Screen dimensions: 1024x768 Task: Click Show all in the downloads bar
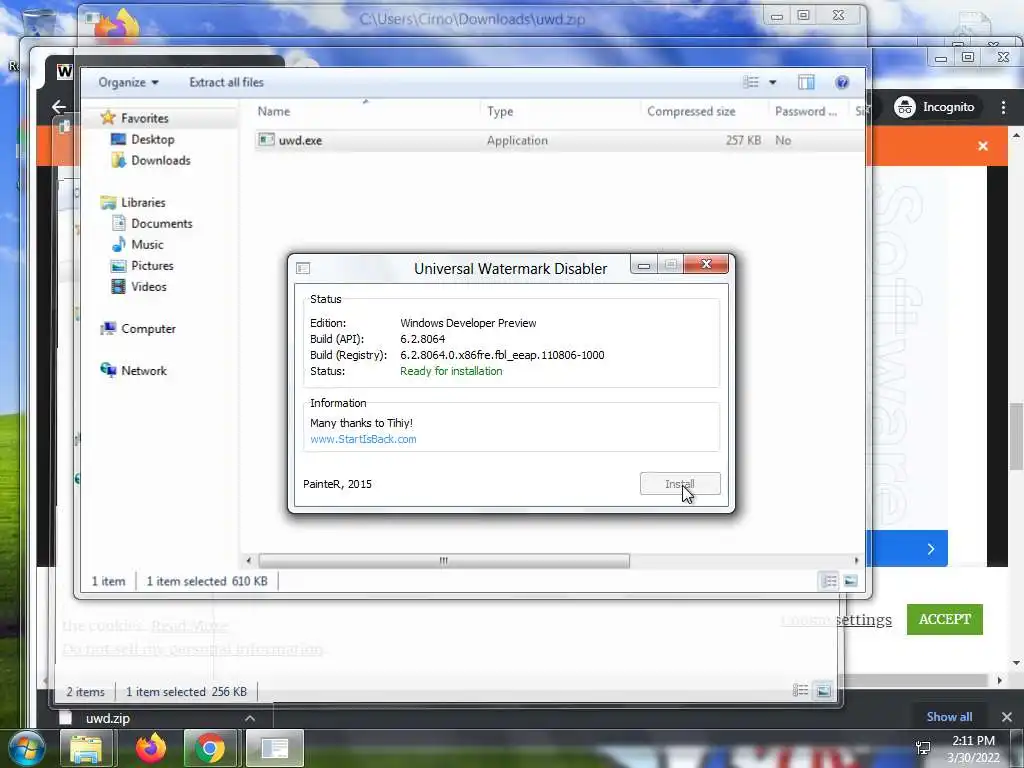coord(949,717)
